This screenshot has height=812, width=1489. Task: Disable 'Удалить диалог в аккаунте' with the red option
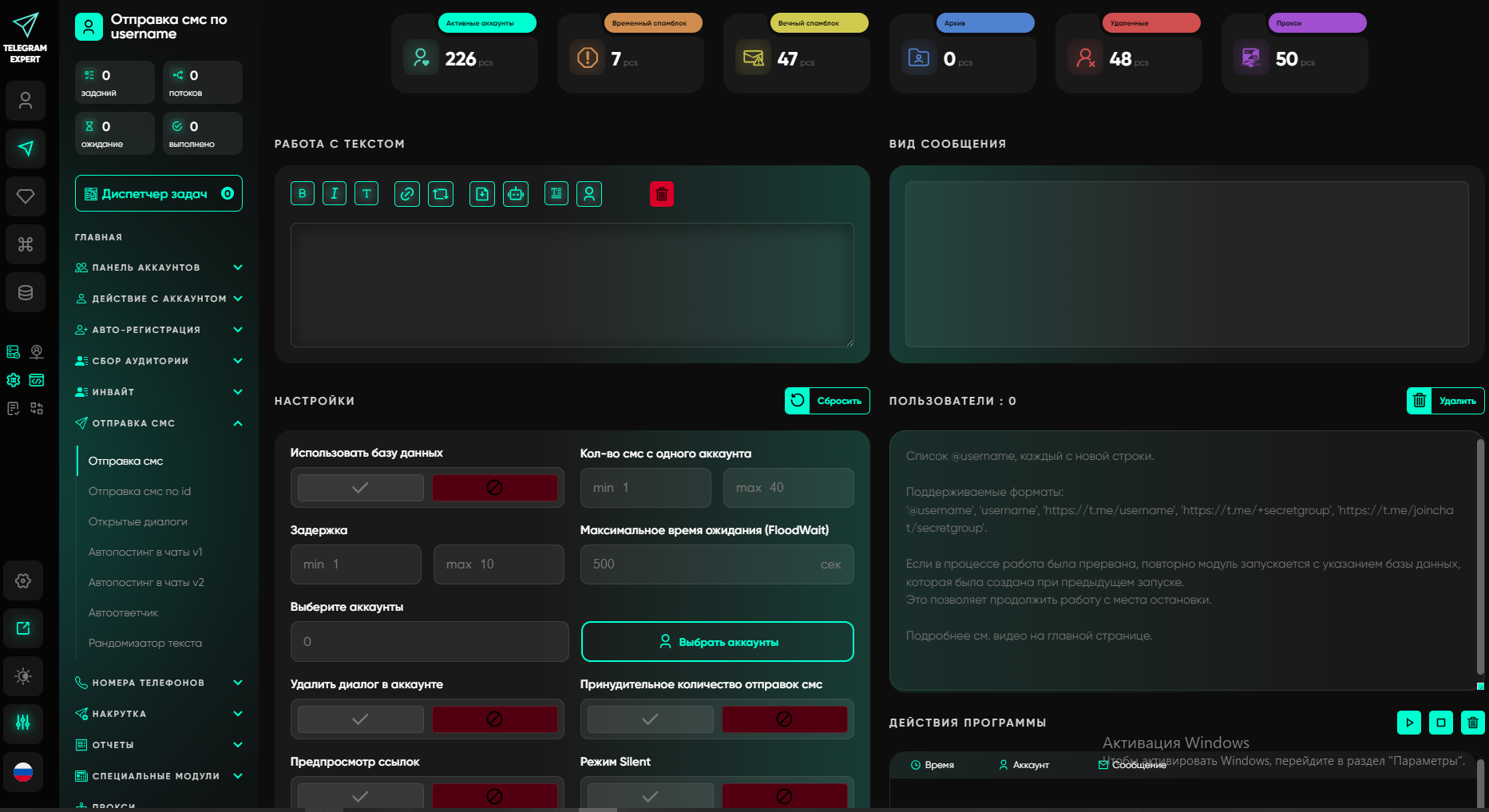pos(495,719)
